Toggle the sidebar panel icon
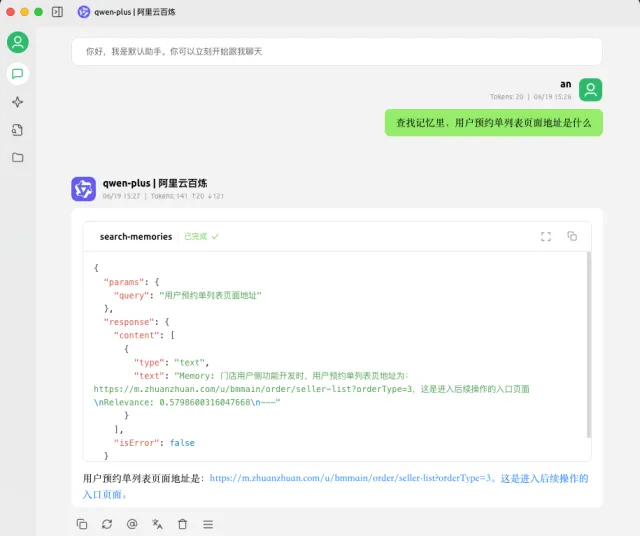This screenshot has height=536, width=640. (58, 12)
